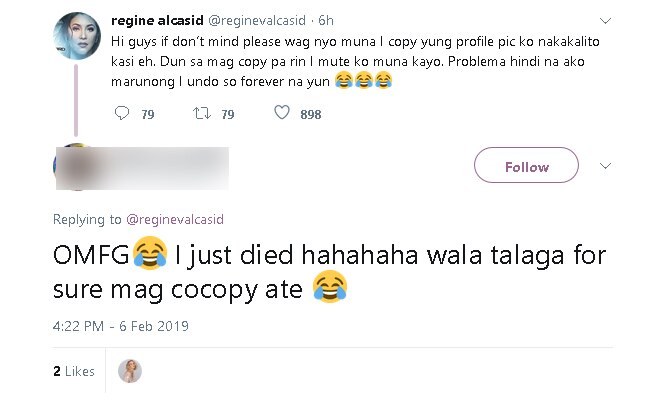Click the reply speech bubble icon

click(122, 113)
